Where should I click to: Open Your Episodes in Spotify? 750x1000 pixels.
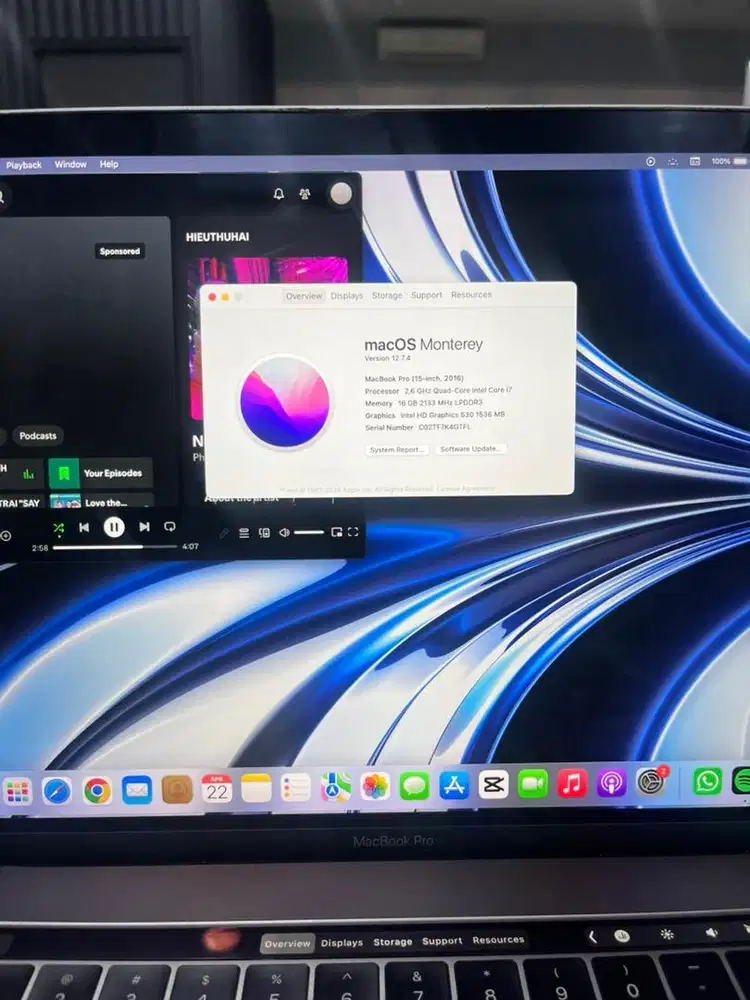pos(101,473)
